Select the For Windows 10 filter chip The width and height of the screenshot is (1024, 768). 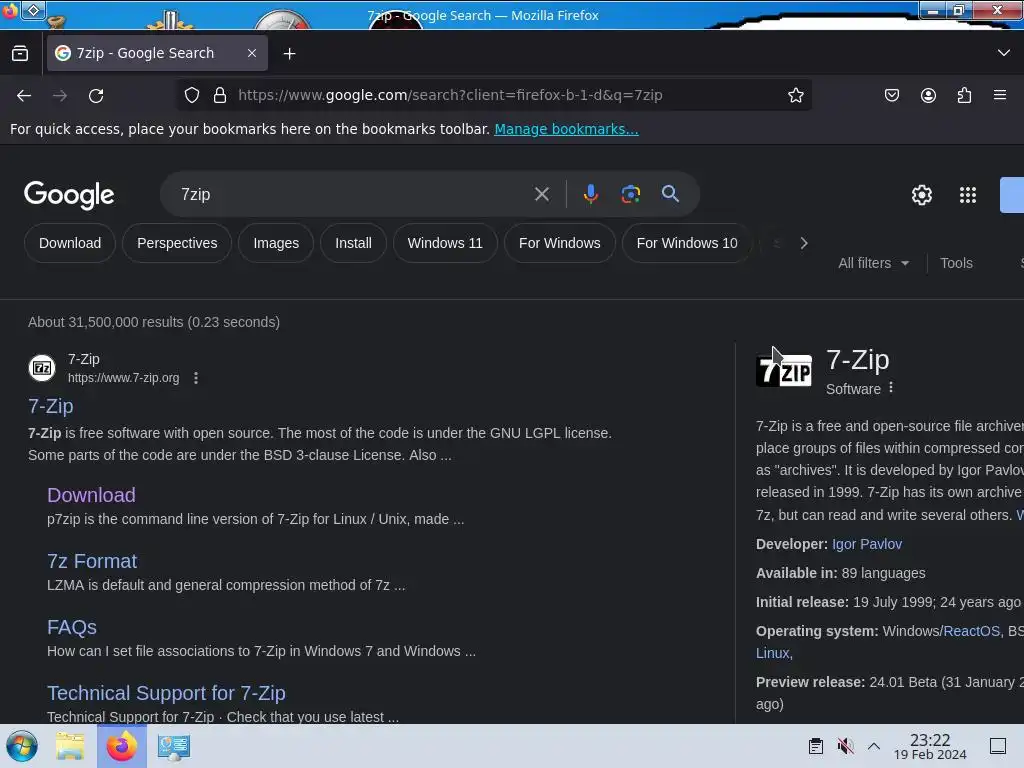(x=687, y=243)
